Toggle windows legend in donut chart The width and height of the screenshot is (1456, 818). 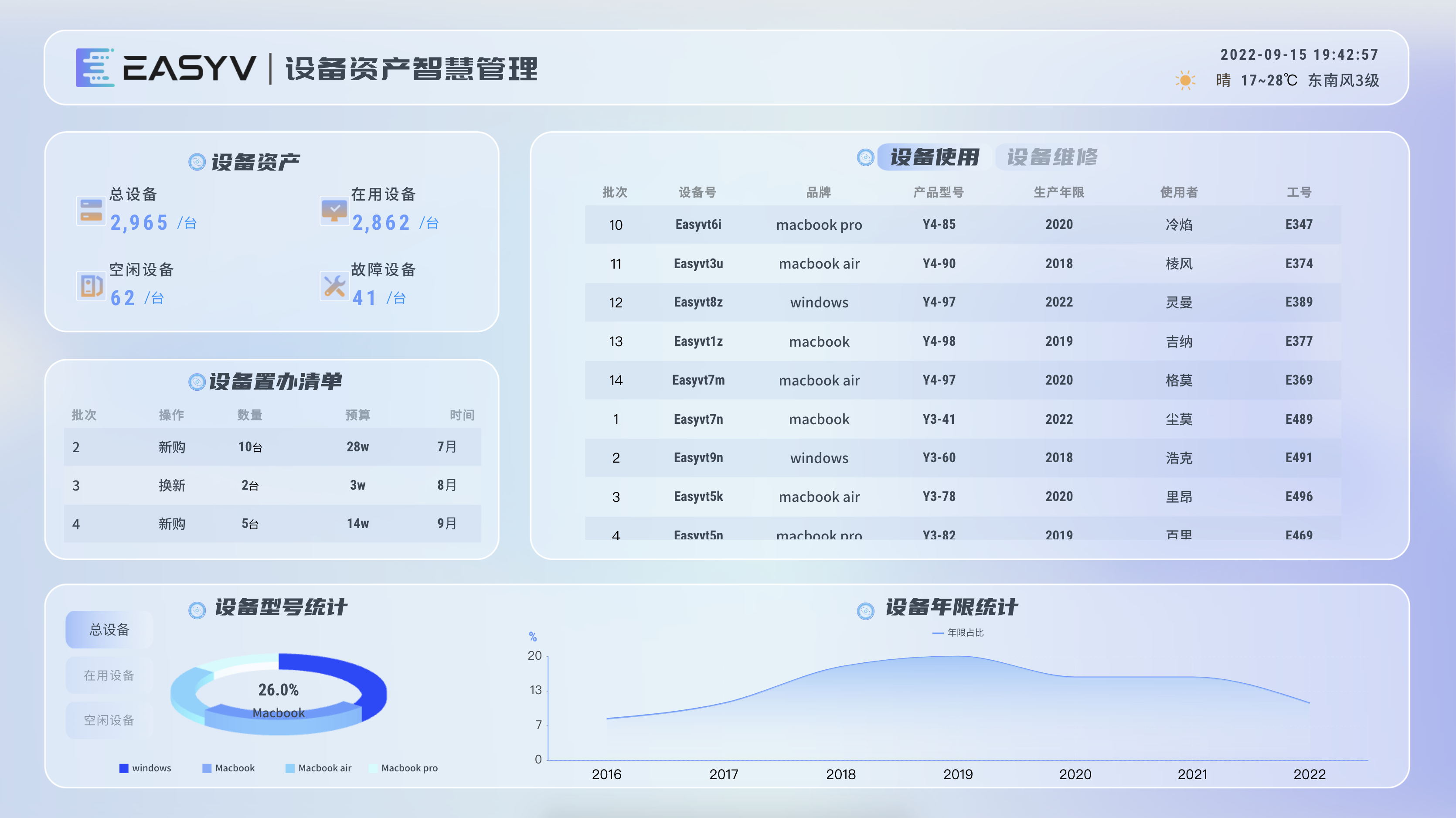(145, 768)
